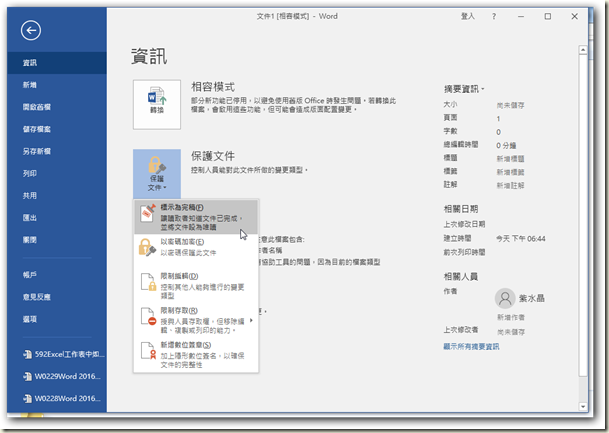Click 新增標籤 add tag field
This screenshot has width=609, height=433.
(510, 172)
